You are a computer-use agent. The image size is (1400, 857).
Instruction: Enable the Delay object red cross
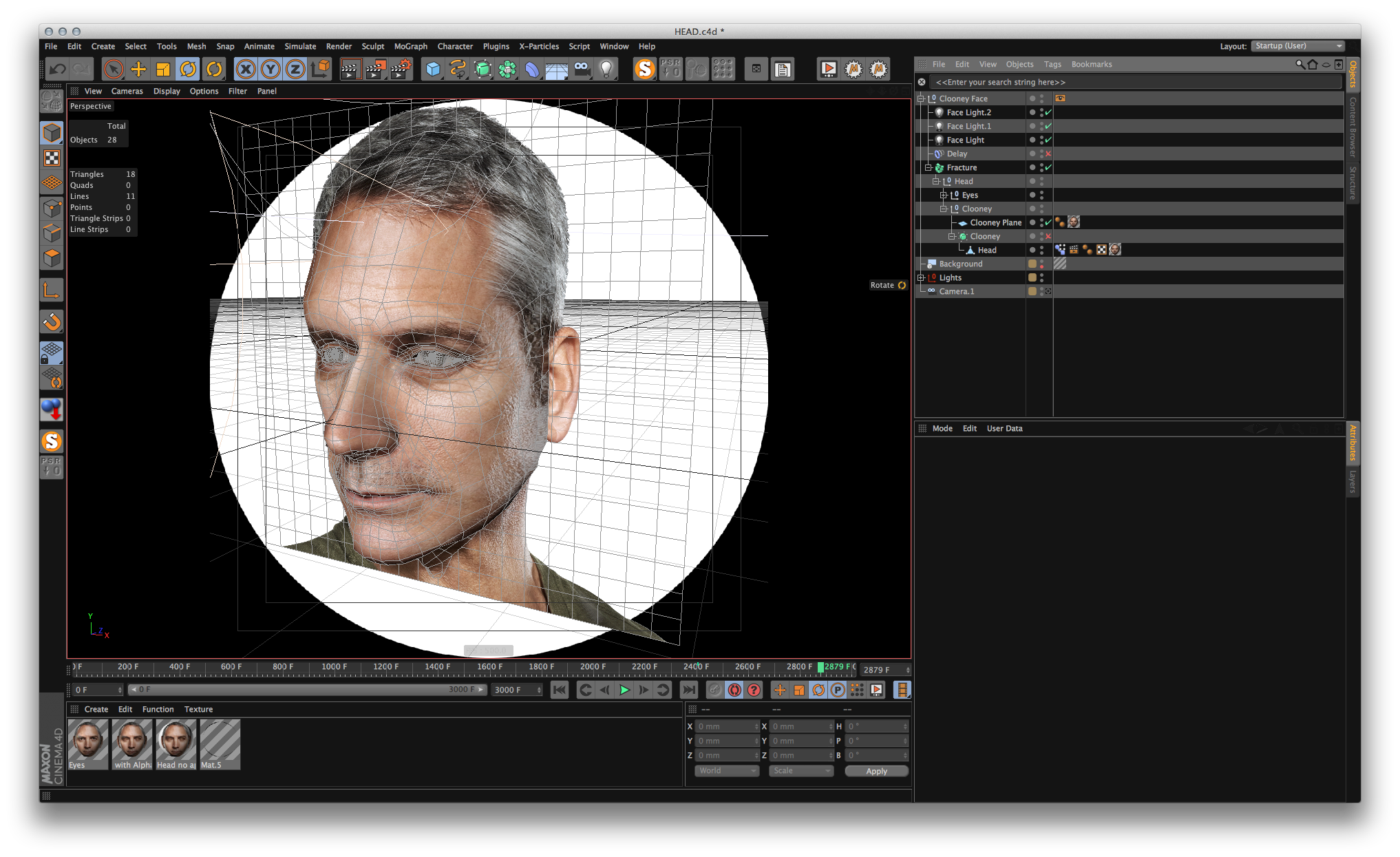pyautogui.click(x=1048, y=154)
